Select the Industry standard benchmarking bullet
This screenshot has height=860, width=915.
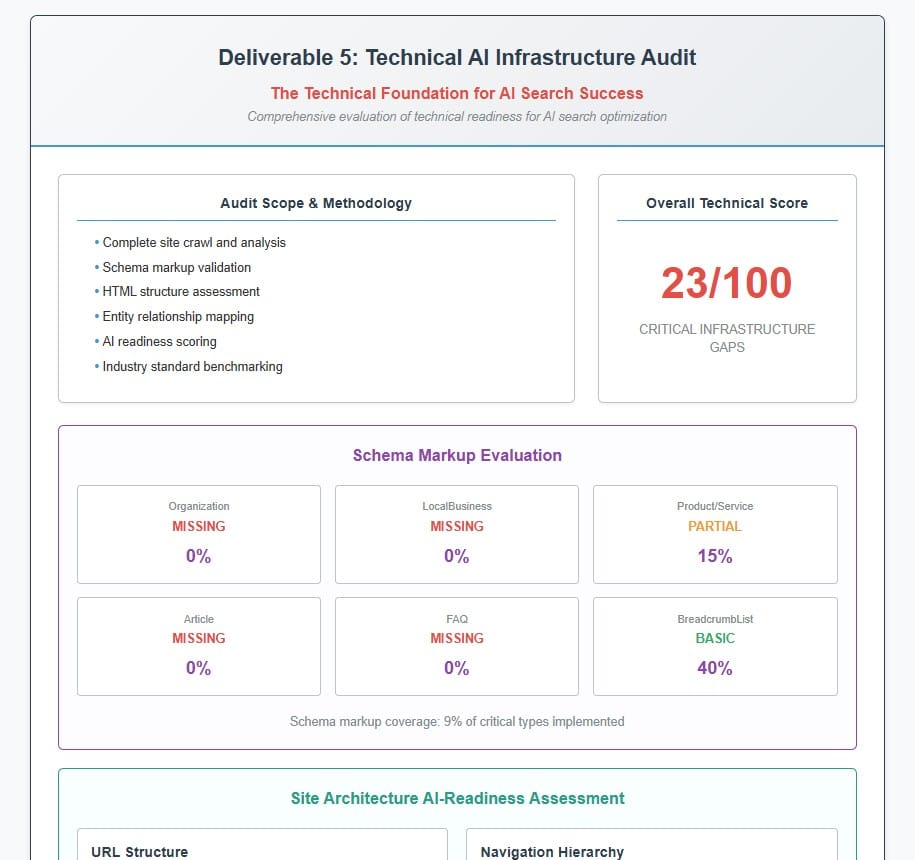tap(192, 366)
